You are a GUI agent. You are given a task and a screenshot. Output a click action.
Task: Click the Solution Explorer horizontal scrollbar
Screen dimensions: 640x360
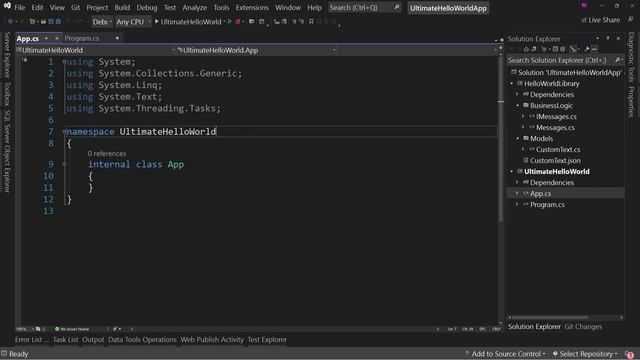pos(550,317)
